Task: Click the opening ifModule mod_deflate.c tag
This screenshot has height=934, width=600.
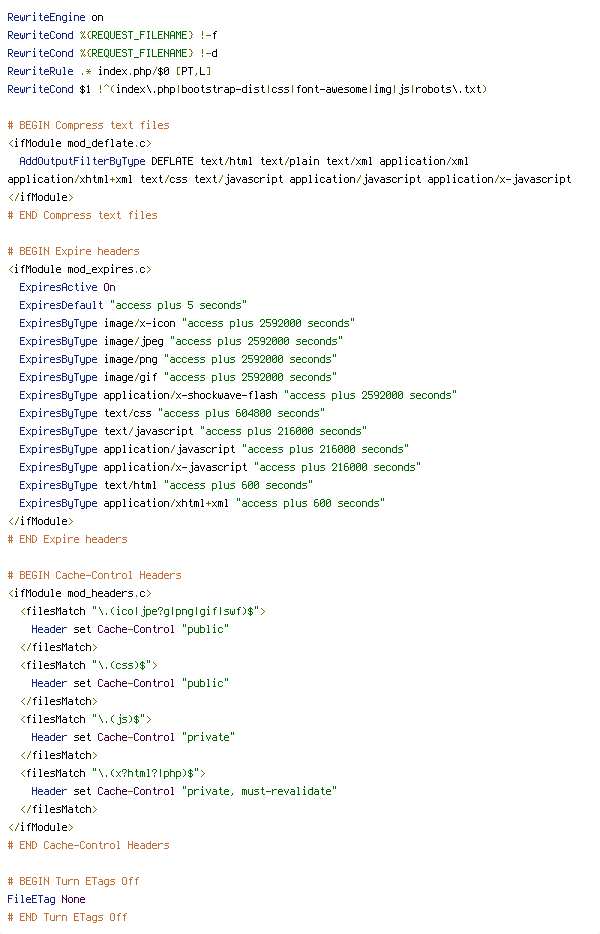Action: coord(79,144)
